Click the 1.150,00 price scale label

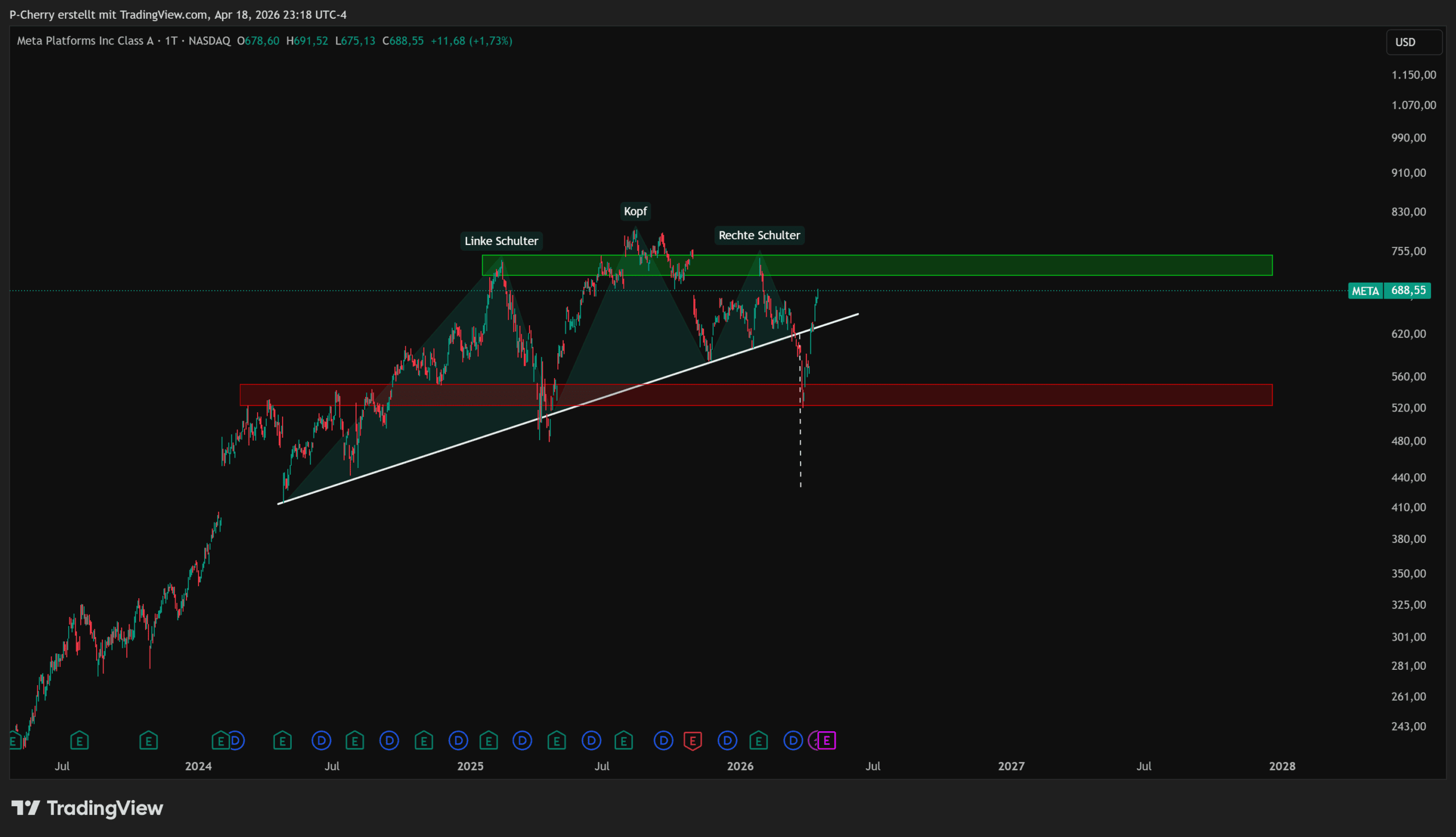[x=1413, y=74]
